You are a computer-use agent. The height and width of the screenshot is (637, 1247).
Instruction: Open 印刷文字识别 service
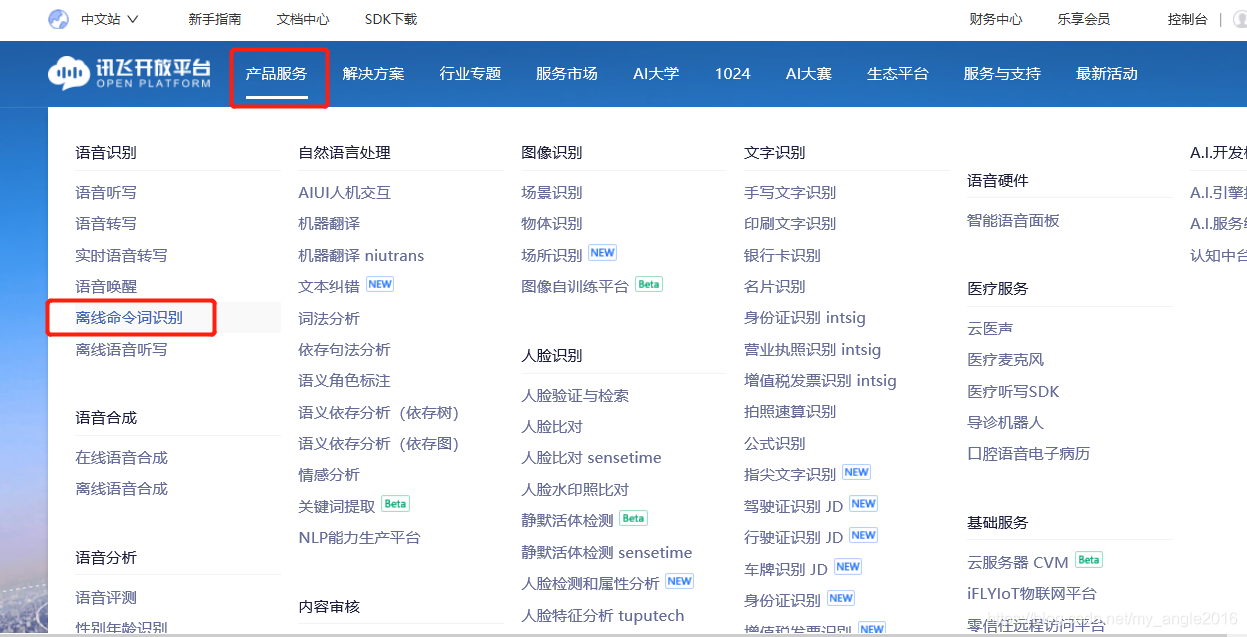[x=790, y=223]
